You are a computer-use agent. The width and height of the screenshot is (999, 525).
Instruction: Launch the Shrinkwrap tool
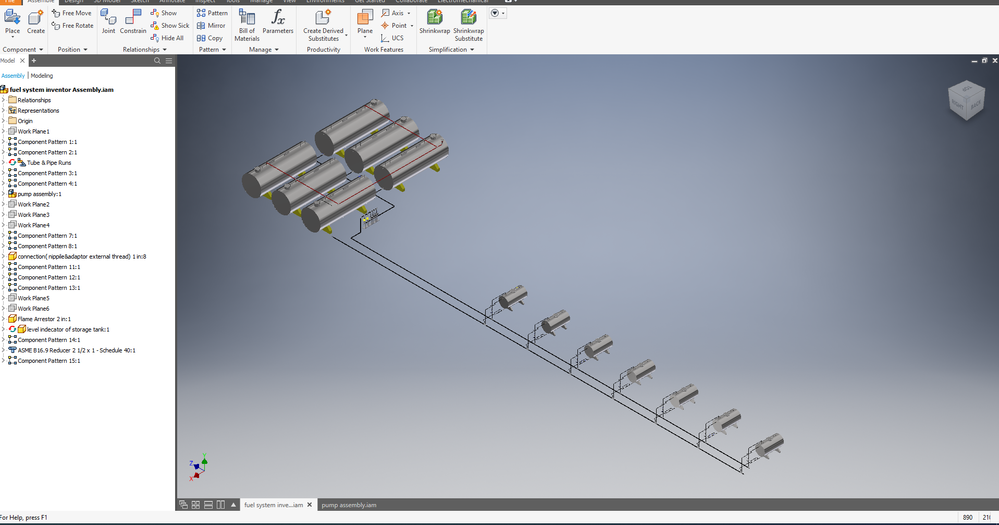(435, 21)
